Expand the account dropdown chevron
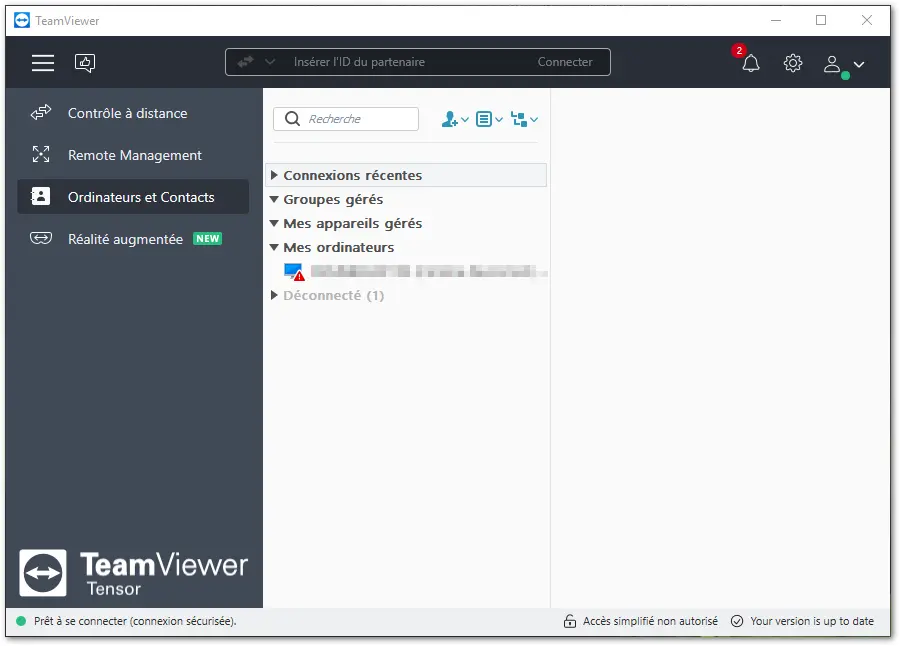Image resolution: width=900 pixels, height=646 pixels. pos(859,64)
